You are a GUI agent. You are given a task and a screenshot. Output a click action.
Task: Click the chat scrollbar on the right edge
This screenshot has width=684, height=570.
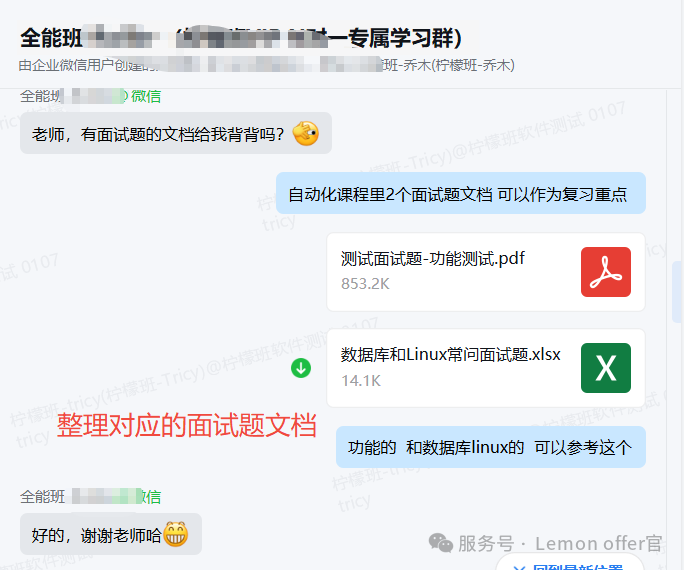click(677, 292)
